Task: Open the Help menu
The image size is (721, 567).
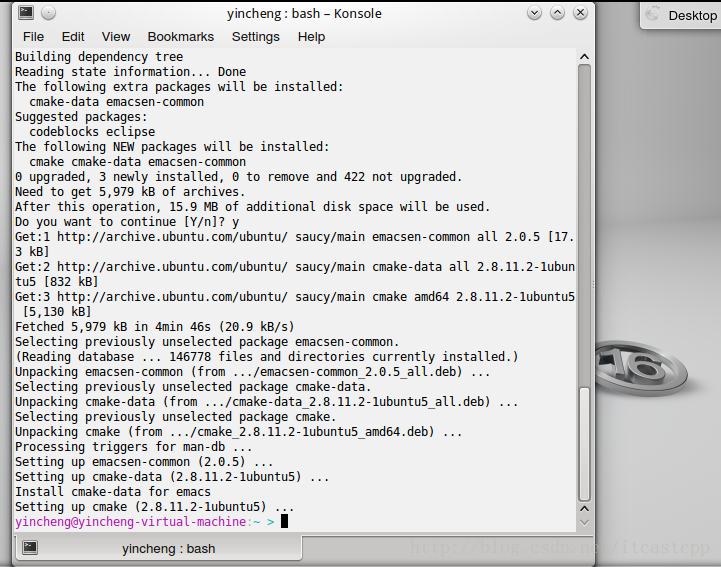Action: coord(311,37)
